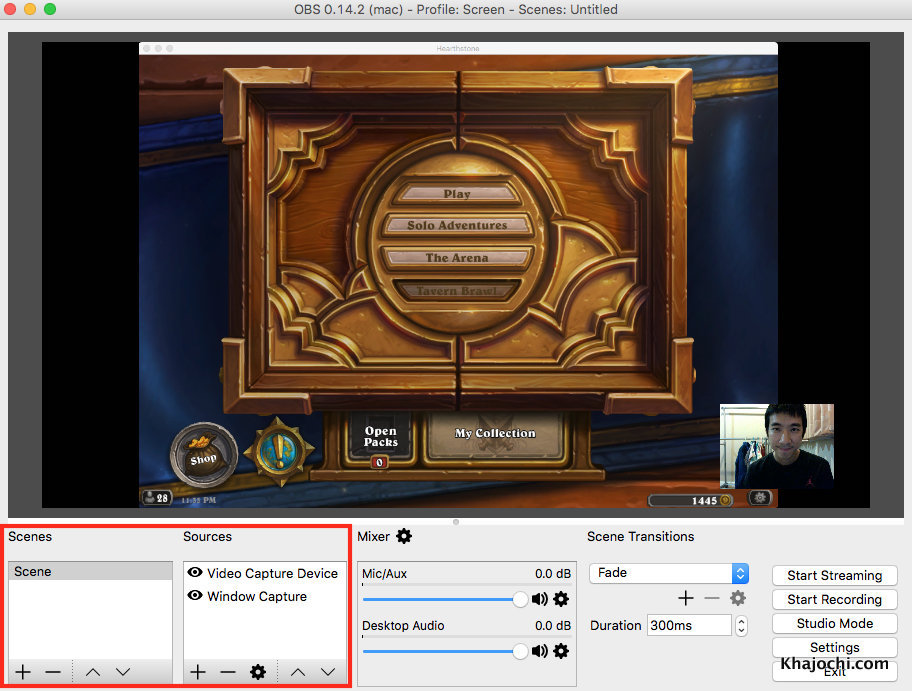Click Start Recording button
Viewport: 912px width, 691px height.
point(835,599)
